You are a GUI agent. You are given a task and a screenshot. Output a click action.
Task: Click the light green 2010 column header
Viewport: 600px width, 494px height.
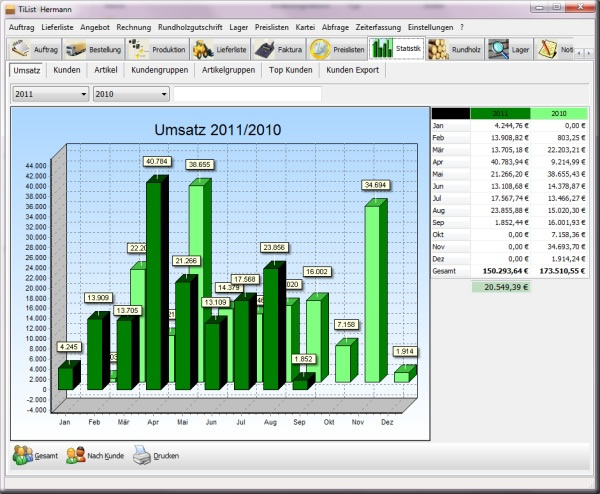559,113
